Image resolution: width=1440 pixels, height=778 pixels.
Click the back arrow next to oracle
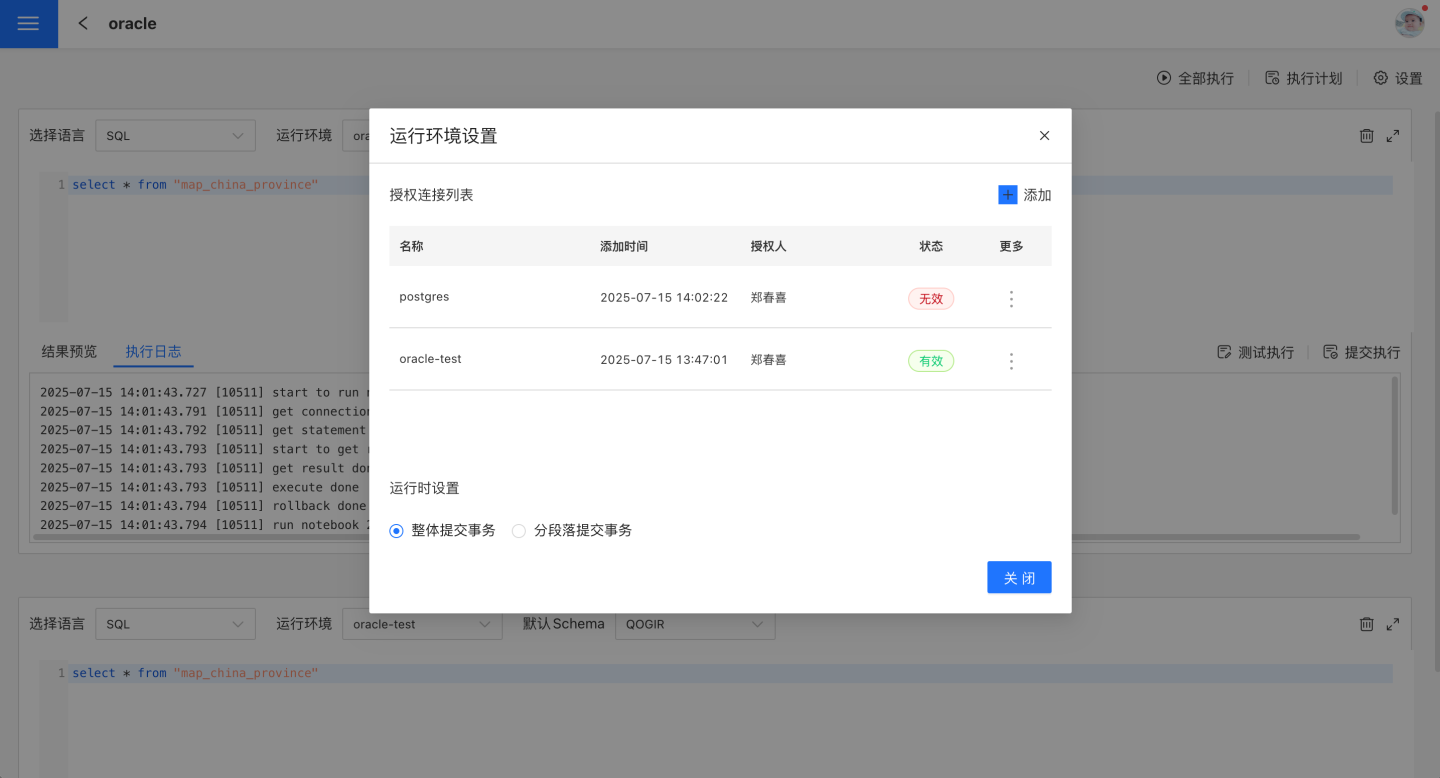pyautogui.click(x=83, y=23)
